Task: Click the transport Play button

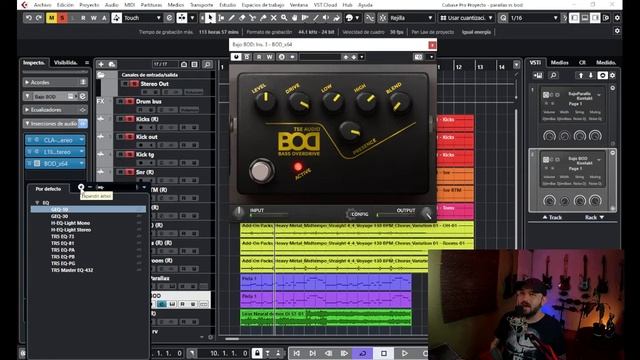Action: point(404,353)
